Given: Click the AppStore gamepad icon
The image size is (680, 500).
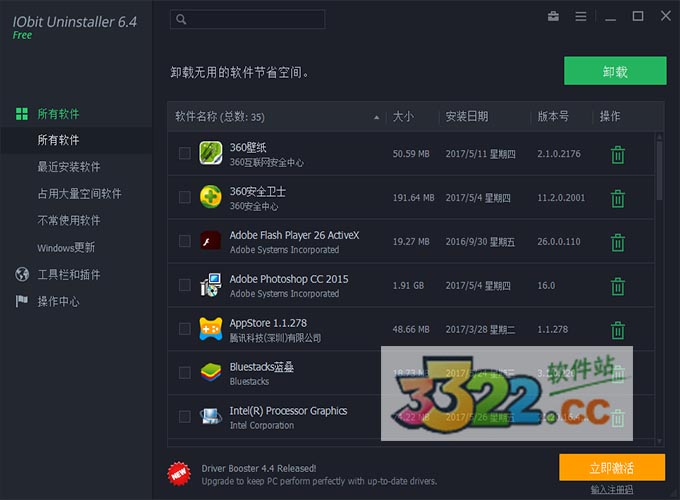Looking at the screenshot, I should click(x=211, y=329).
